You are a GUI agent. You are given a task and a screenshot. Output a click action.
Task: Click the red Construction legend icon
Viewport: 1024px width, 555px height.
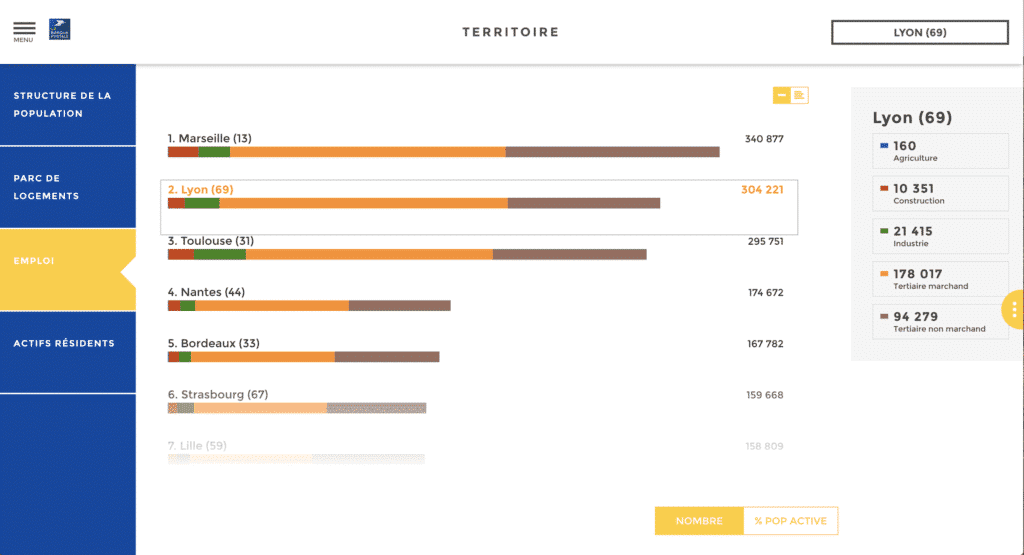click(883, 188)
